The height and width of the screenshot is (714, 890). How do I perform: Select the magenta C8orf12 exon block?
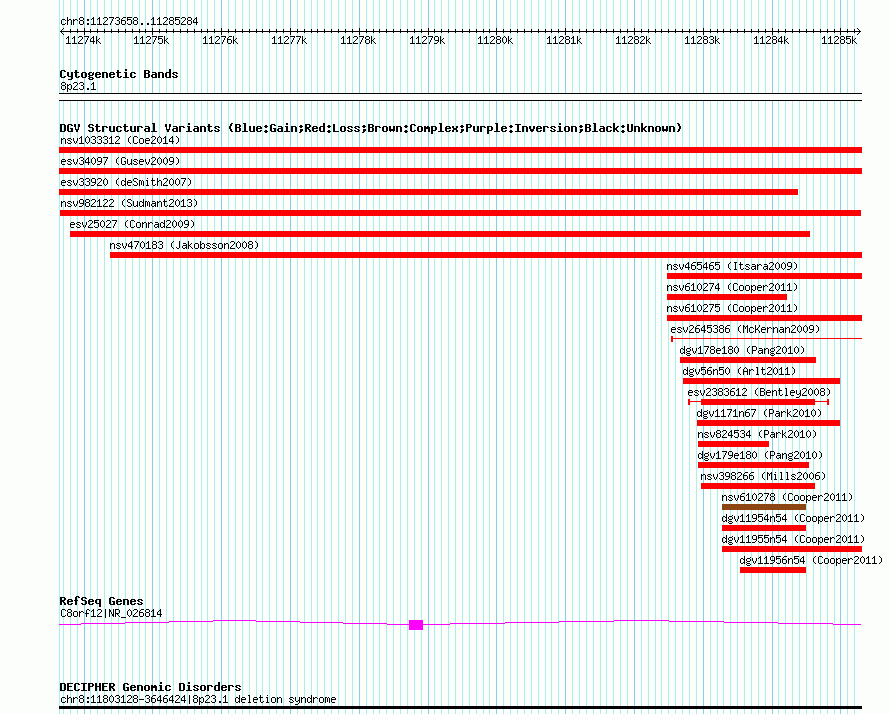(416, 625)
